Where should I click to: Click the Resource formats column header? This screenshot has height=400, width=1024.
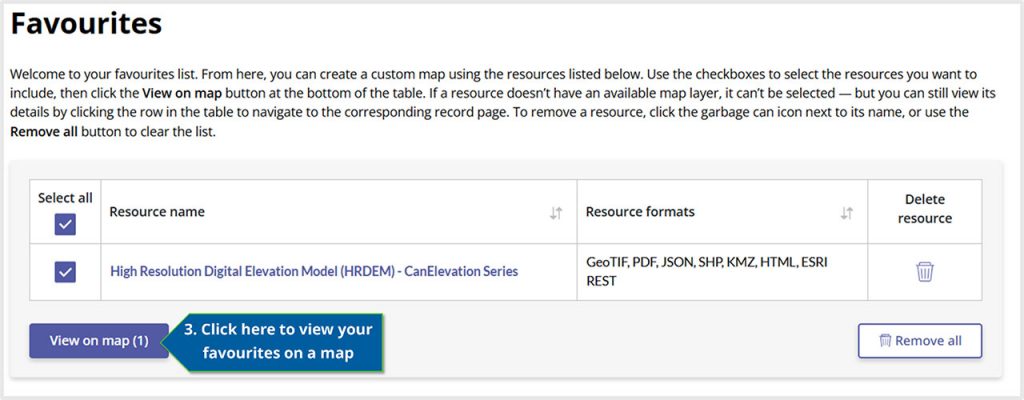640,212
